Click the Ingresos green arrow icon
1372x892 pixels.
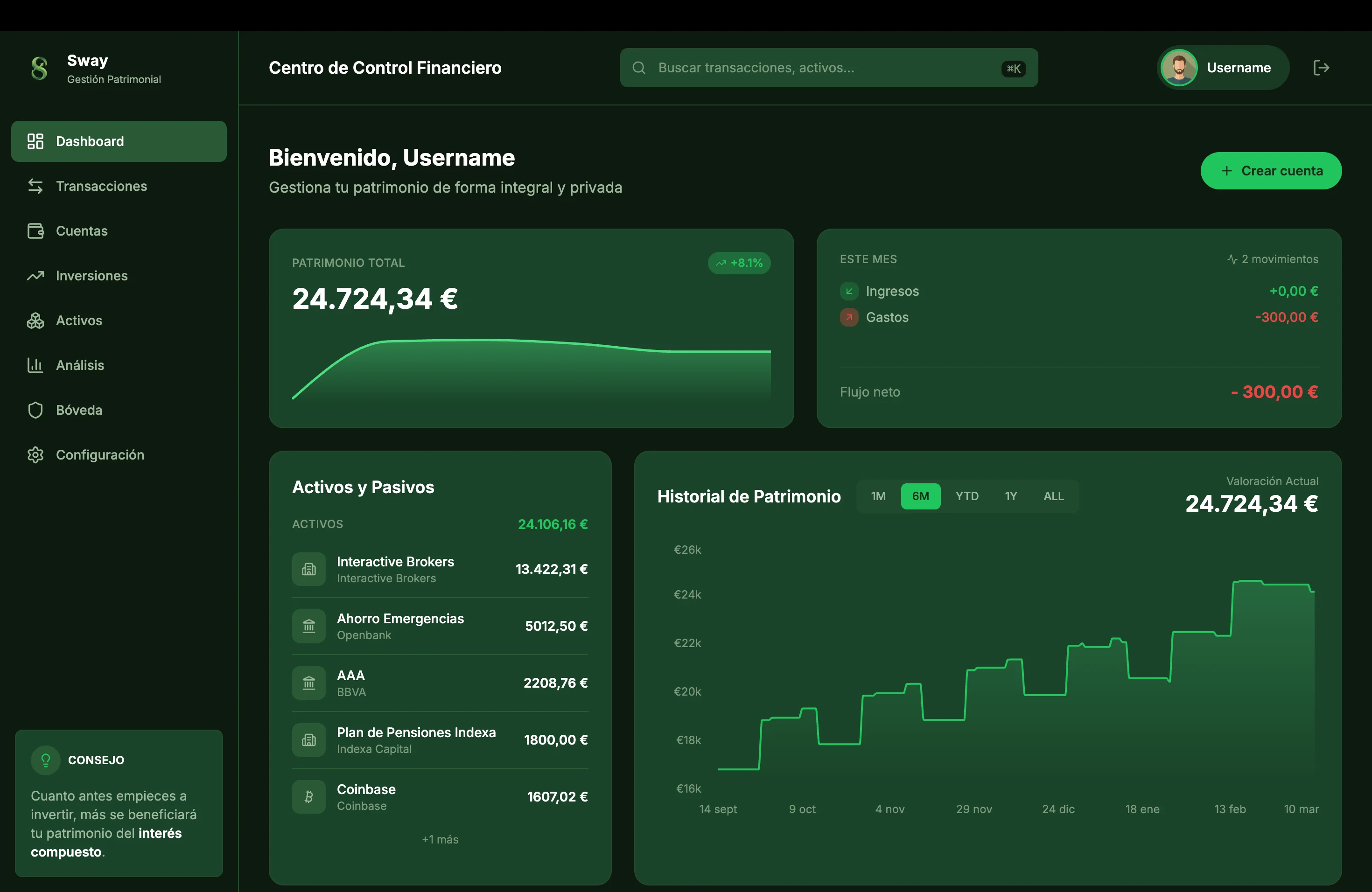click(x=848, y=291)
